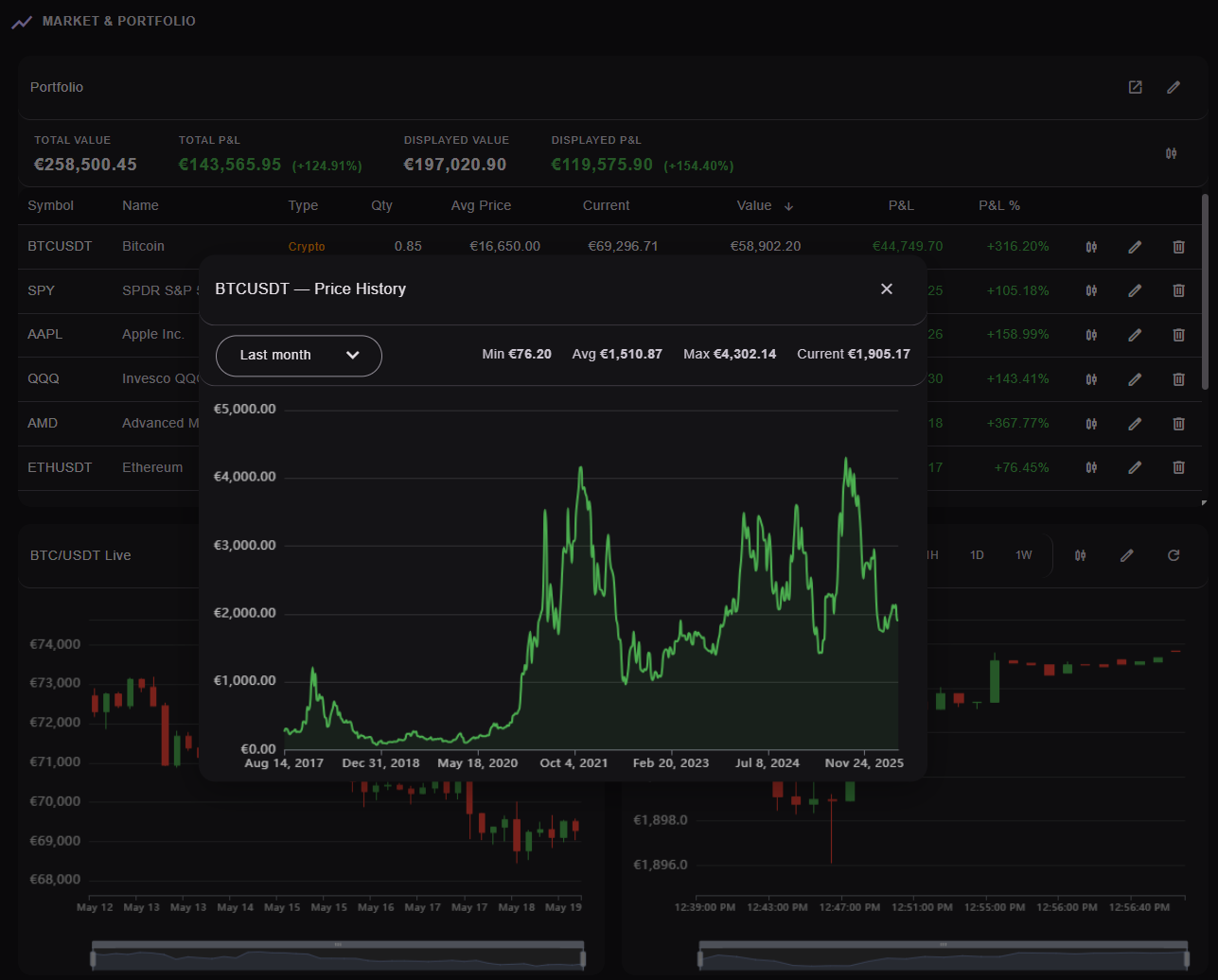Click the portfolio table vertical scrollbar
This screenshot has height=980, width=1218.
click(x=1205, y=291)
